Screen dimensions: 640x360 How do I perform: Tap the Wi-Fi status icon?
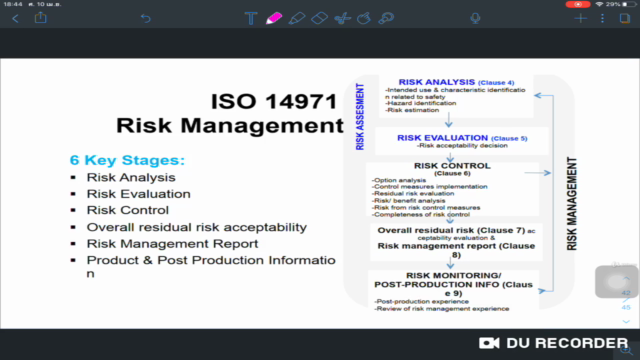point(599,4)
